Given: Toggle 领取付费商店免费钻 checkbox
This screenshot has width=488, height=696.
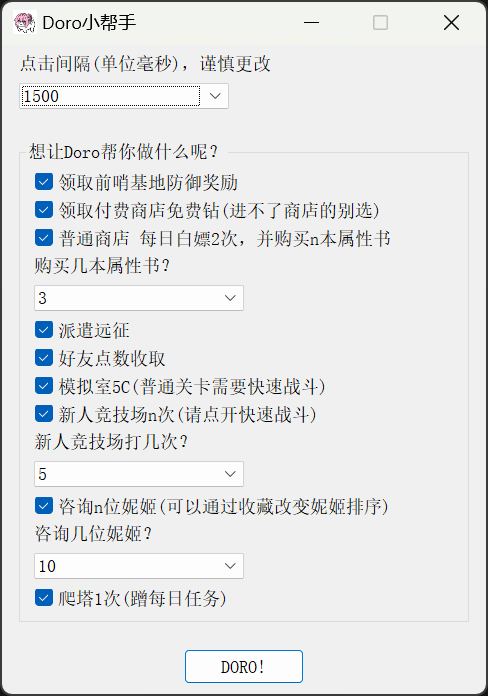Looking at the screenshot, I should coord(44,210).
